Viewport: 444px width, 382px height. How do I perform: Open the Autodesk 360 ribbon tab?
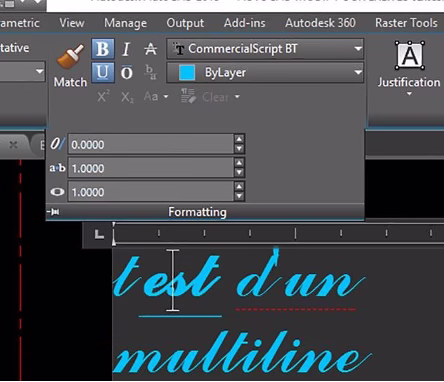click(320, 23)
